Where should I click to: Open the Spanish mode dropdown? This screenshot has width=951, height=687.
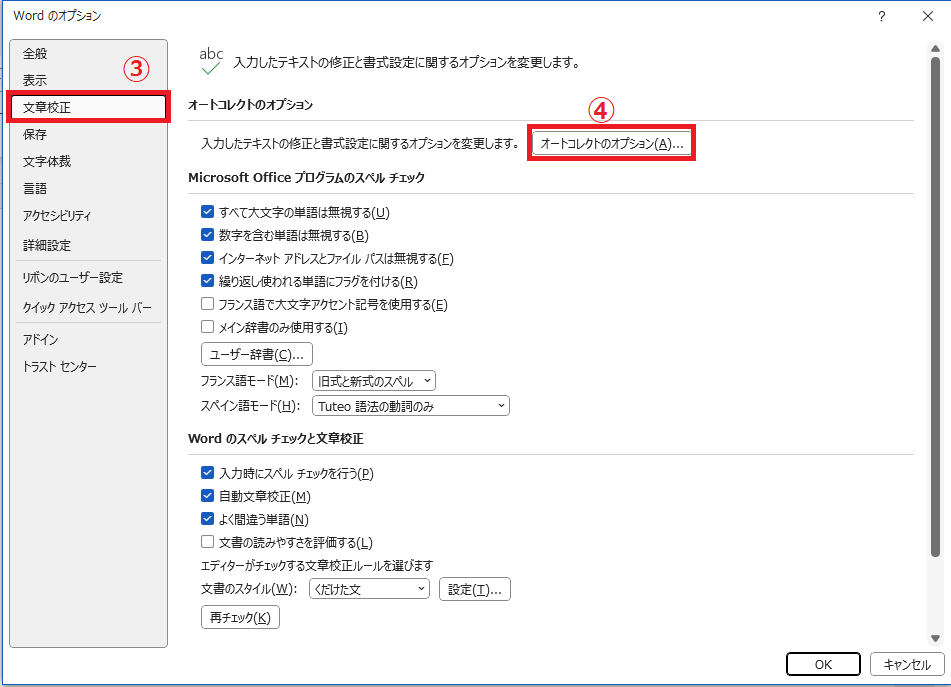click(411, 406)
